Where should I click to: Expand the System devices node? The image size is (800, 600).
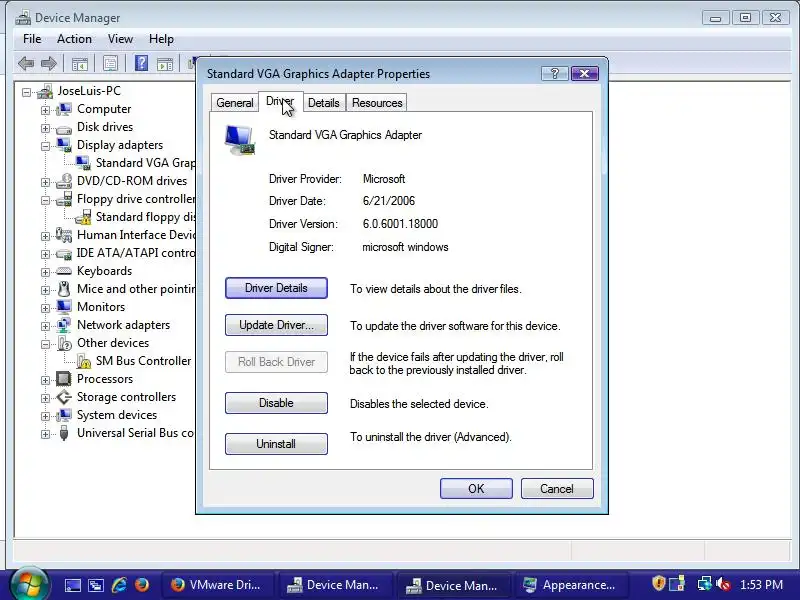[x=45, y=416]
